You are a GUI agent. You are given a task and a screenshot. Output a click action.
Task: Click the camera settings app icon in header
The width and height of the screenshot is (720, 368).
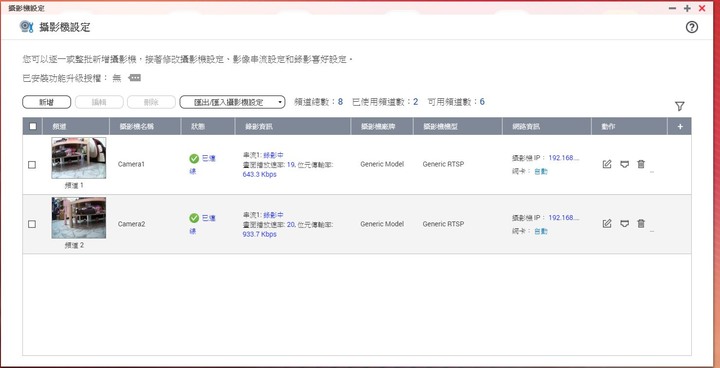[x=27, y=27]
